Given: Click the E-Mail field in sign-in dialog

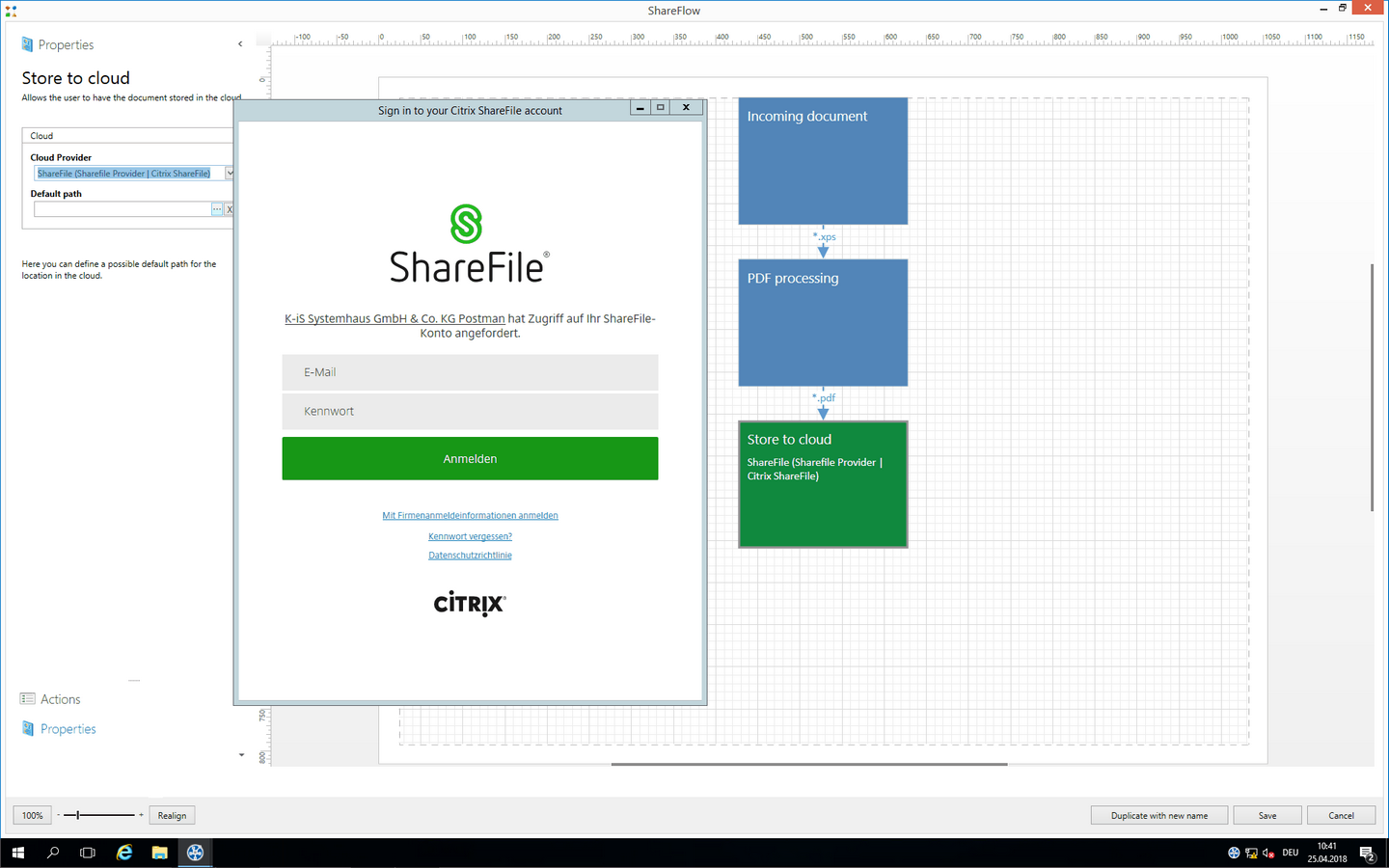Looking at the screenshot, I should [x=470, y=372].
